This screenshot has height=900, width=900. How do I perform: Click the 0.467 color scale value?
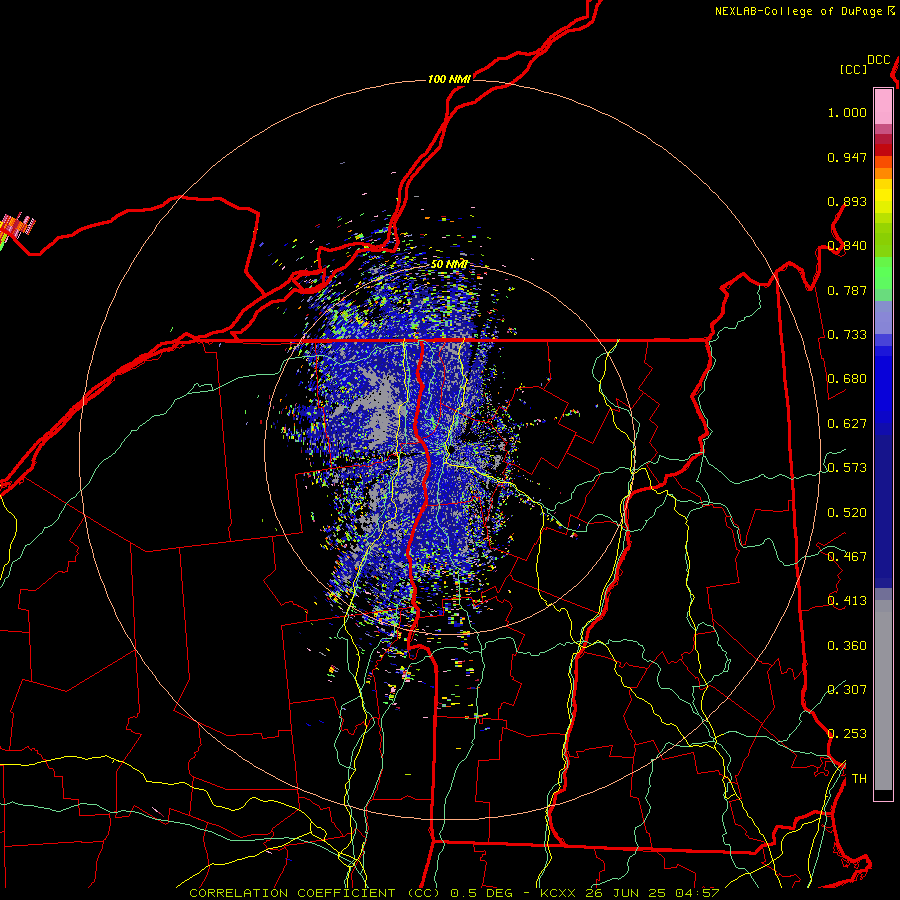[x=847, y=557]
